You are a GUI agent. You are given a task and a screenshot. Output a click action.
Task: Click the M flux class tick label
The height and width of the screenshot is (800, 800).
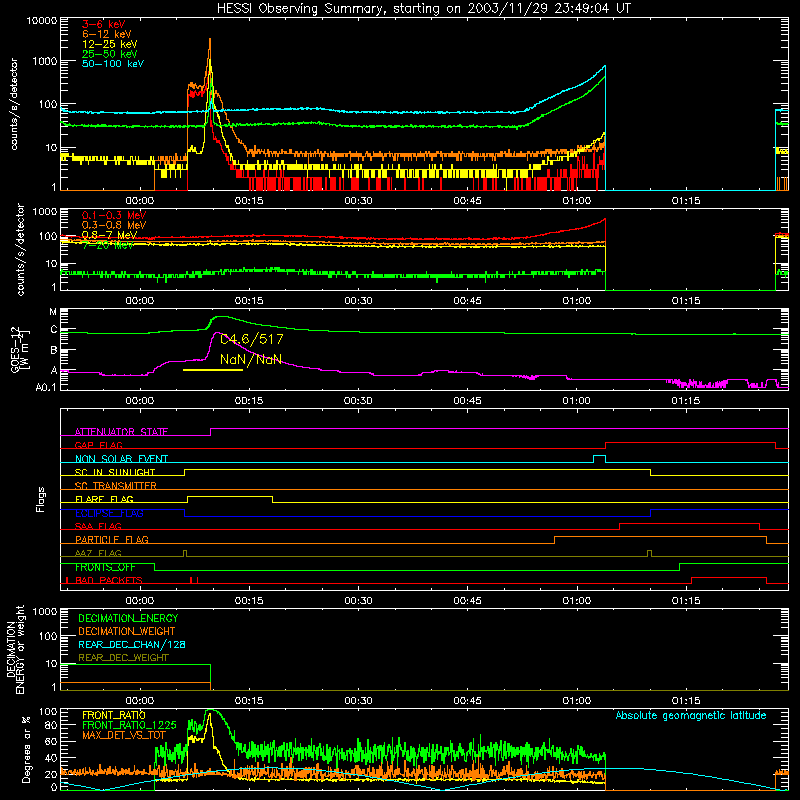[53, 312]
